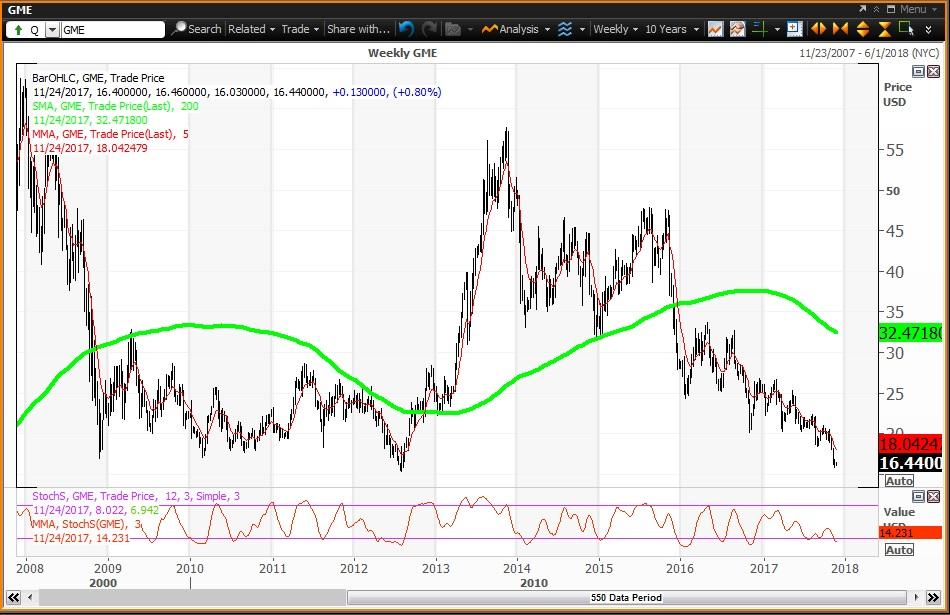Click the multi-line overlay chart icon
The width and height of the screenshot is (950, 615).
point(737,29)
